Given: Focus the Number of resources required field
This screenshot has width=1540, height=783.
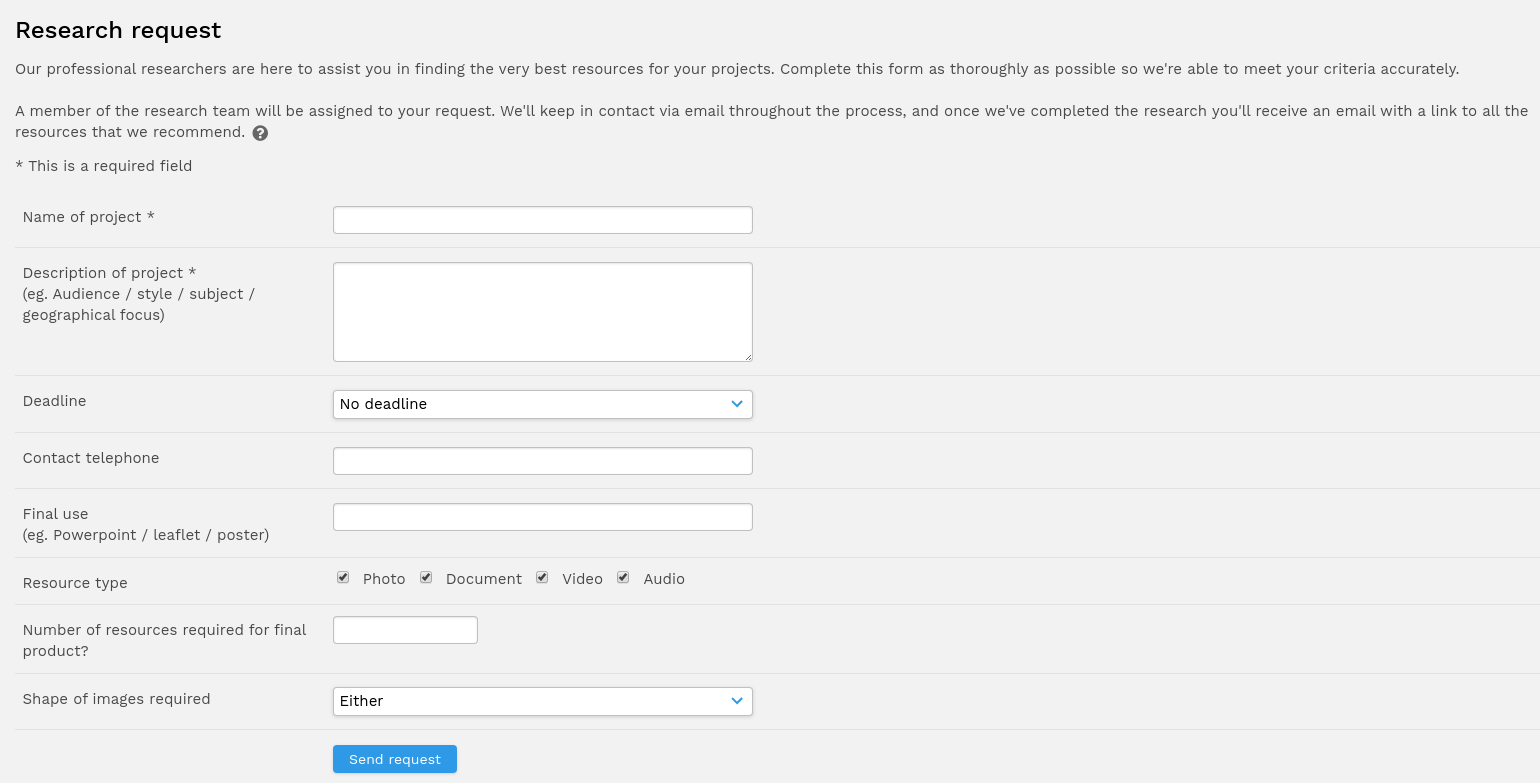Looking at the screenshot, I should point(405,630).
